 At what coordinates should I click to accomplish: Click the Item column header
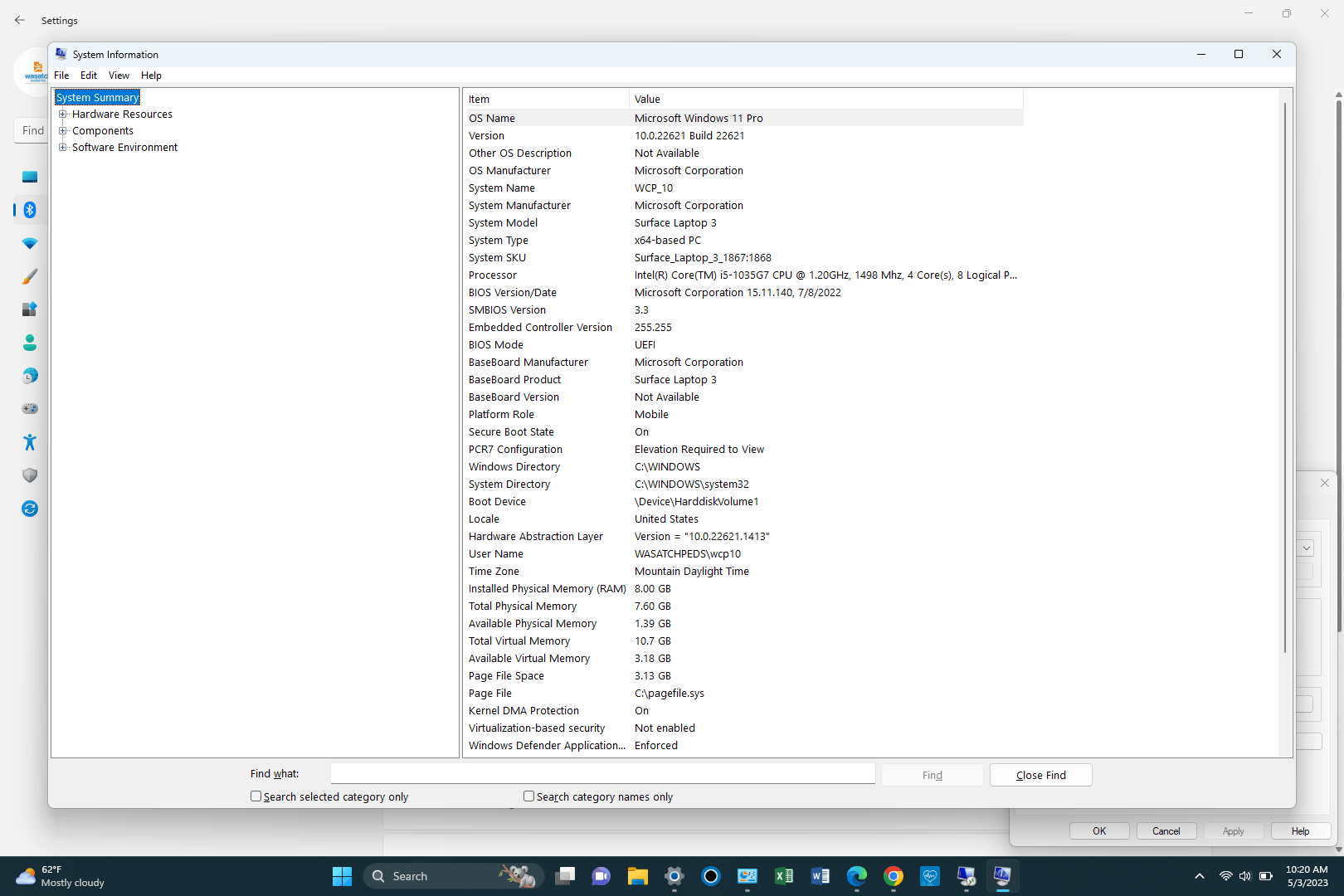click(546, 99)
